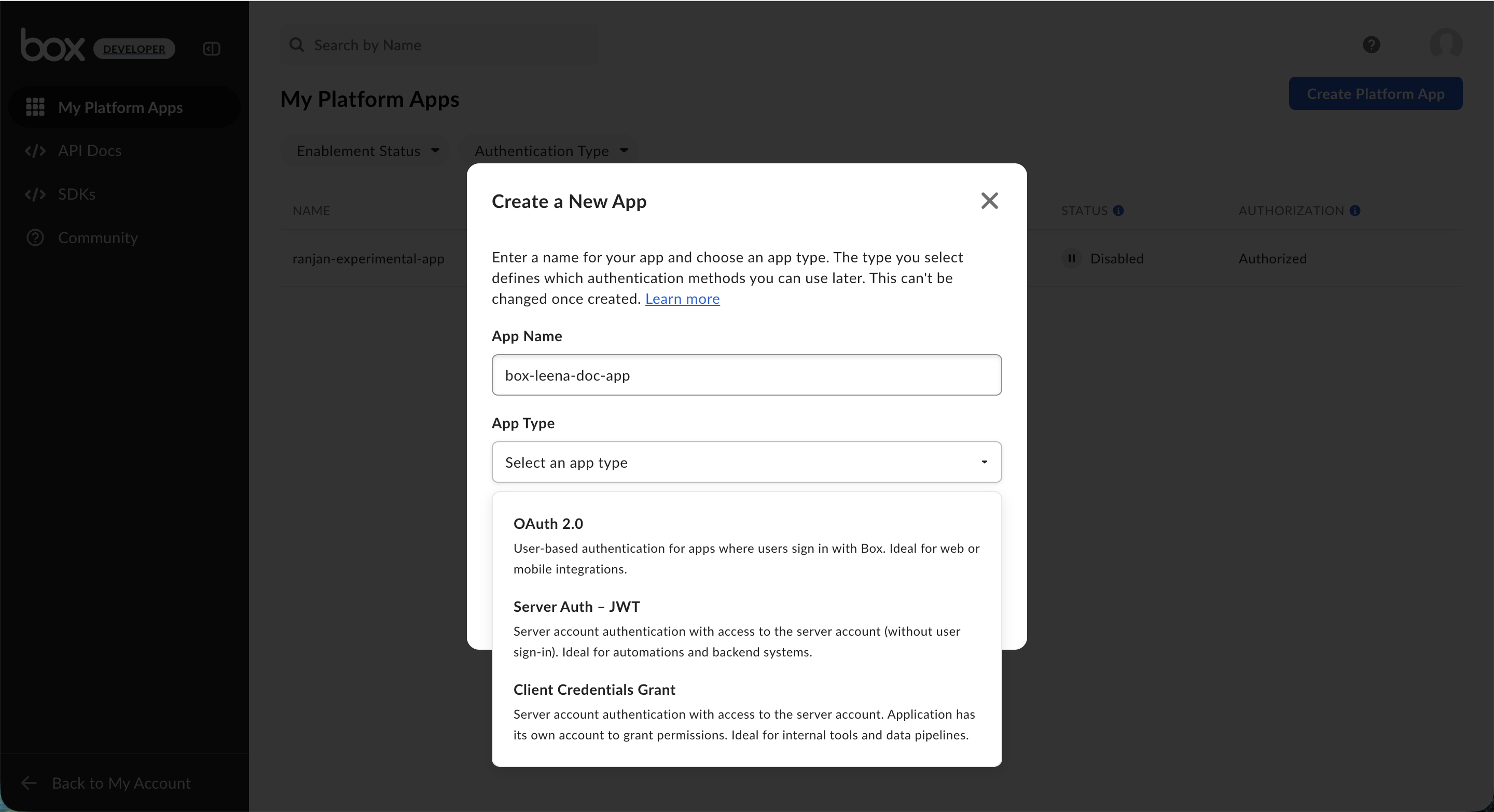Click the search magnifier icon
The width and height of the screenshot is (1494, 812).
[297, 45]
